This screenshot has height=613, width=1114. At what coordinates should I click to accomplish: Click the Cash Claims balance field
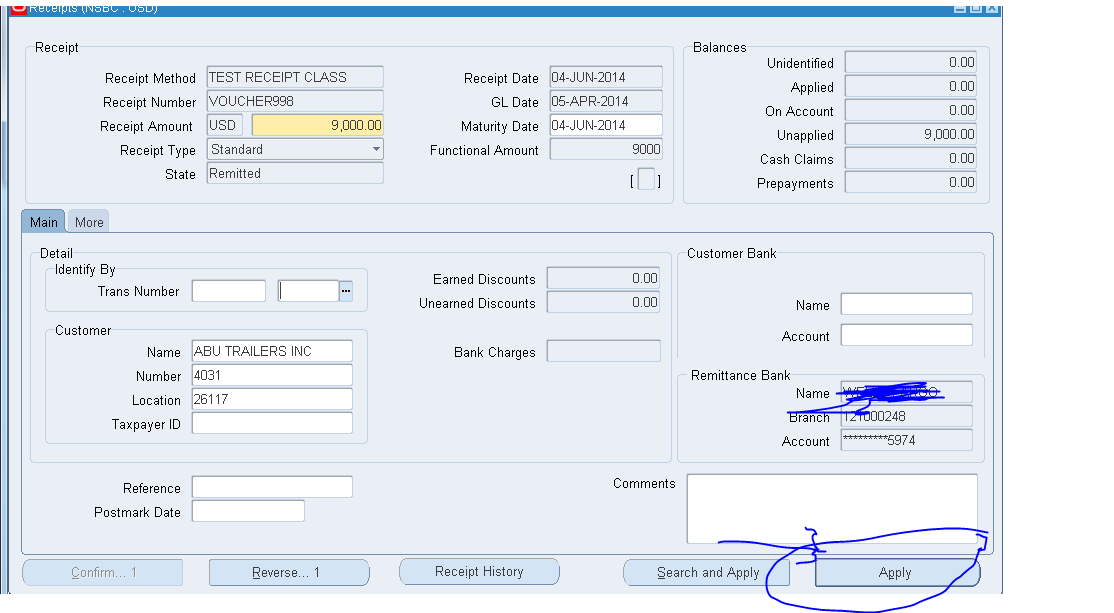[910, 158]
